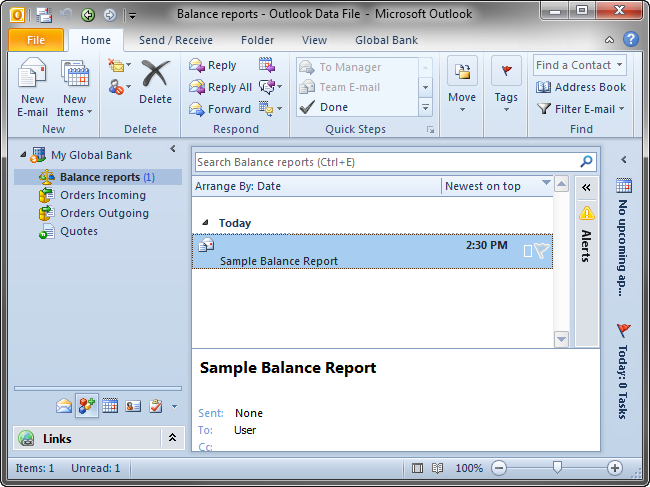Expand the Alerts pane chevron

point(586,188)
